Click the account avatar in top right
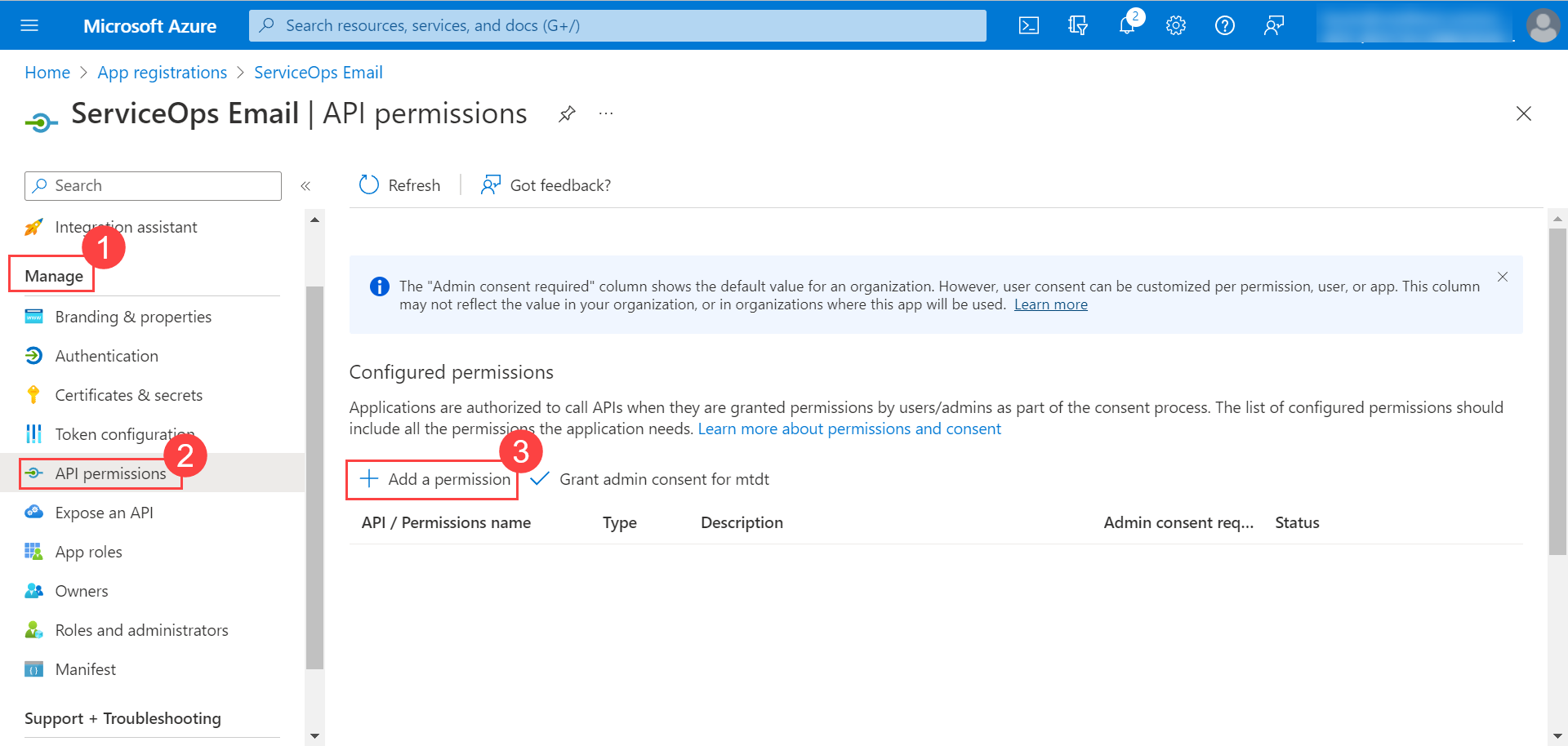1568x746 pixels. [1543, 25]
